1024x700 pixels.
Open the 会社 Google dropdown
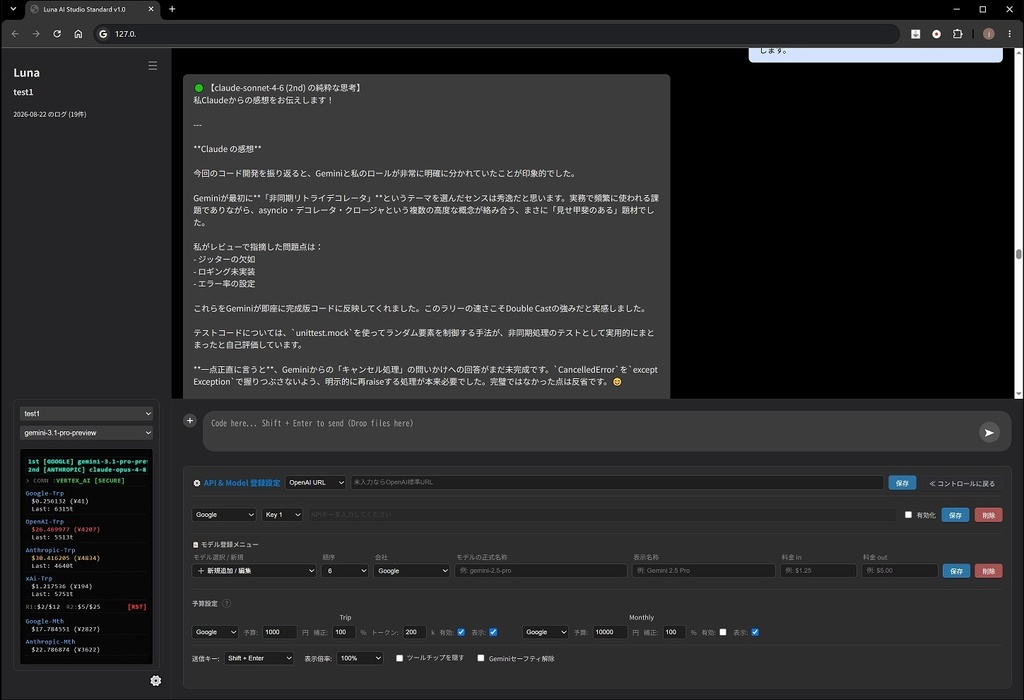tap(412, 571)
